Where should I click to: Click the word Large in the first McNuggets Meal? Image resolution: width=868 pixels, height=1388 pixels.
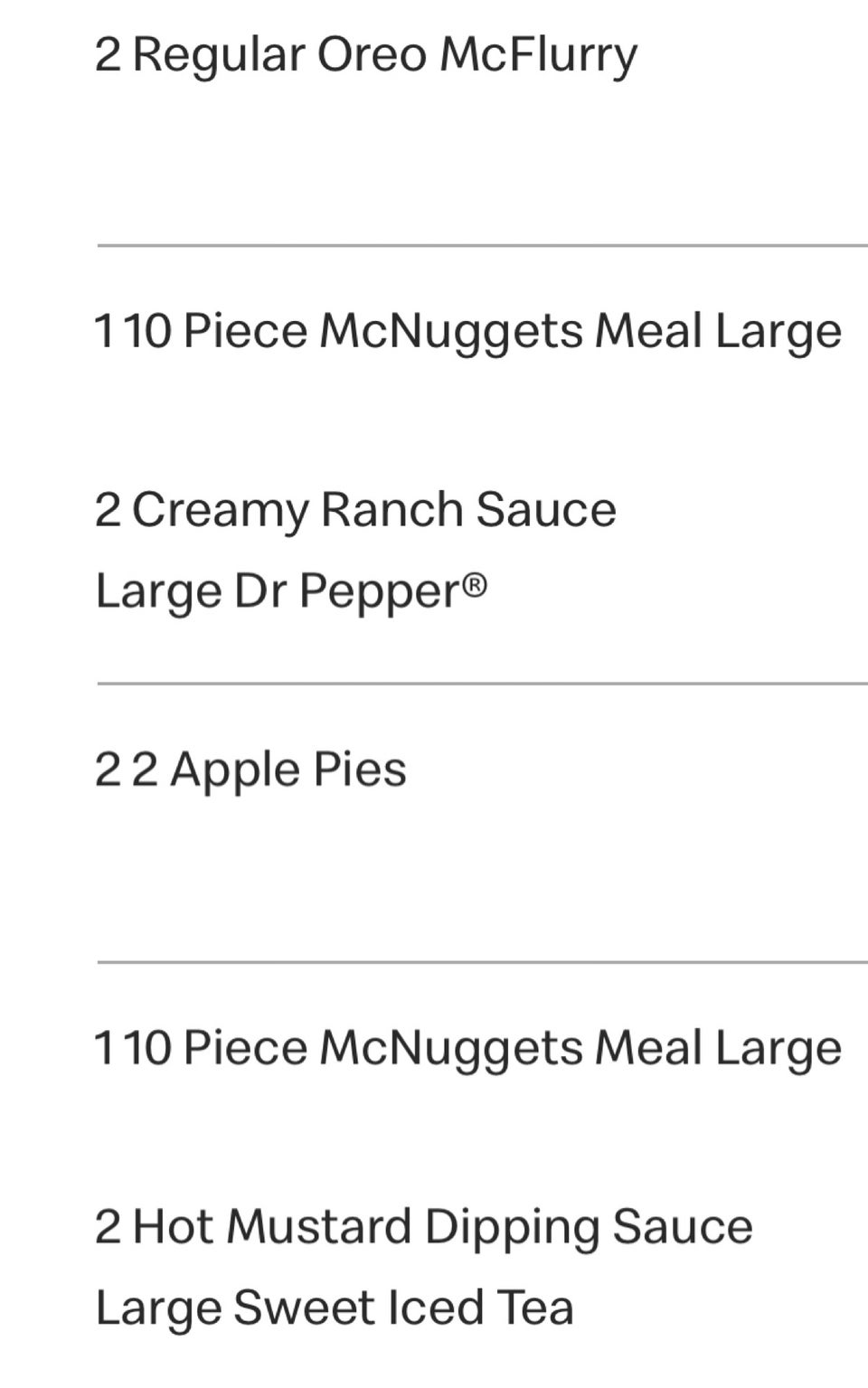778,331
